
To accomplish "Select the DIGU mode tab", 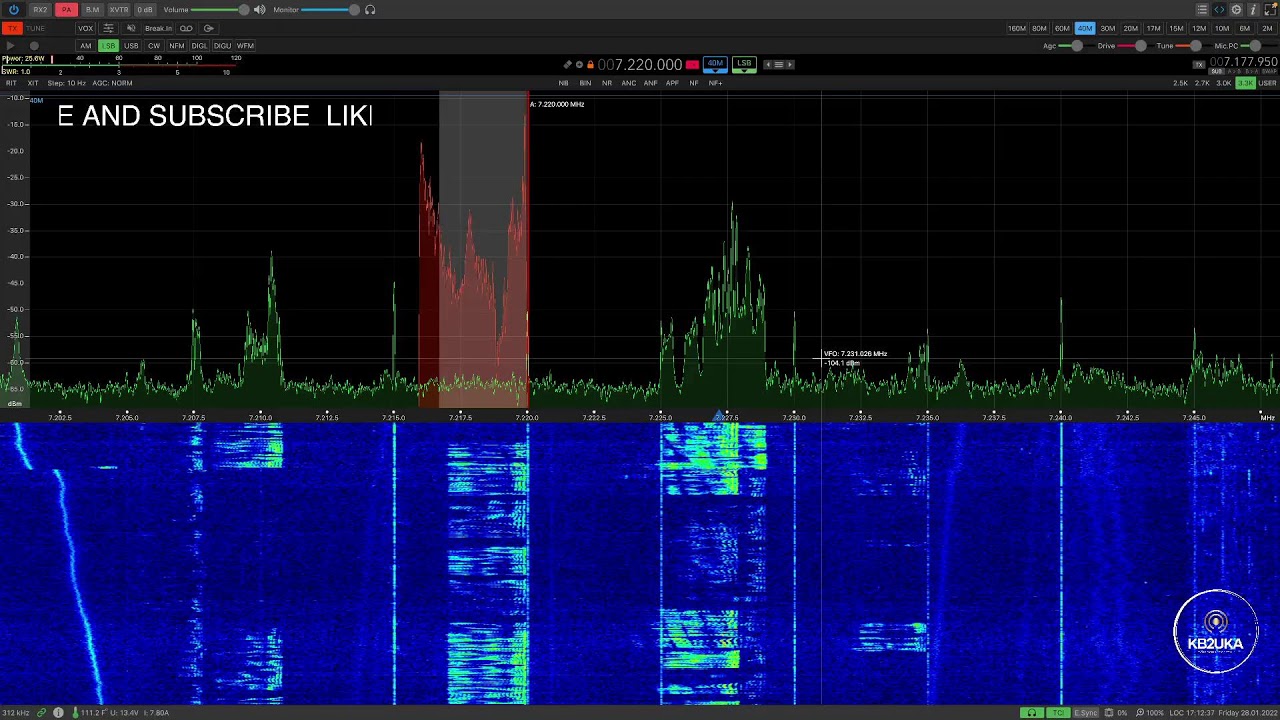I will [x=222, y=46].
